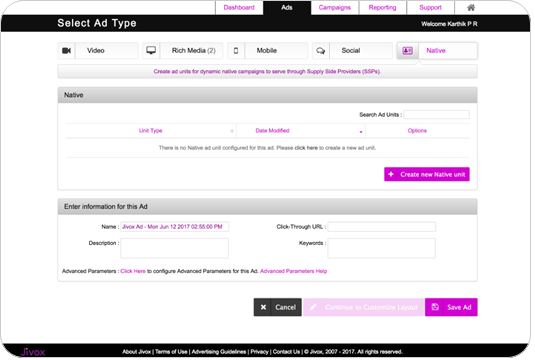Open the Reporting tab

[382, 8]
